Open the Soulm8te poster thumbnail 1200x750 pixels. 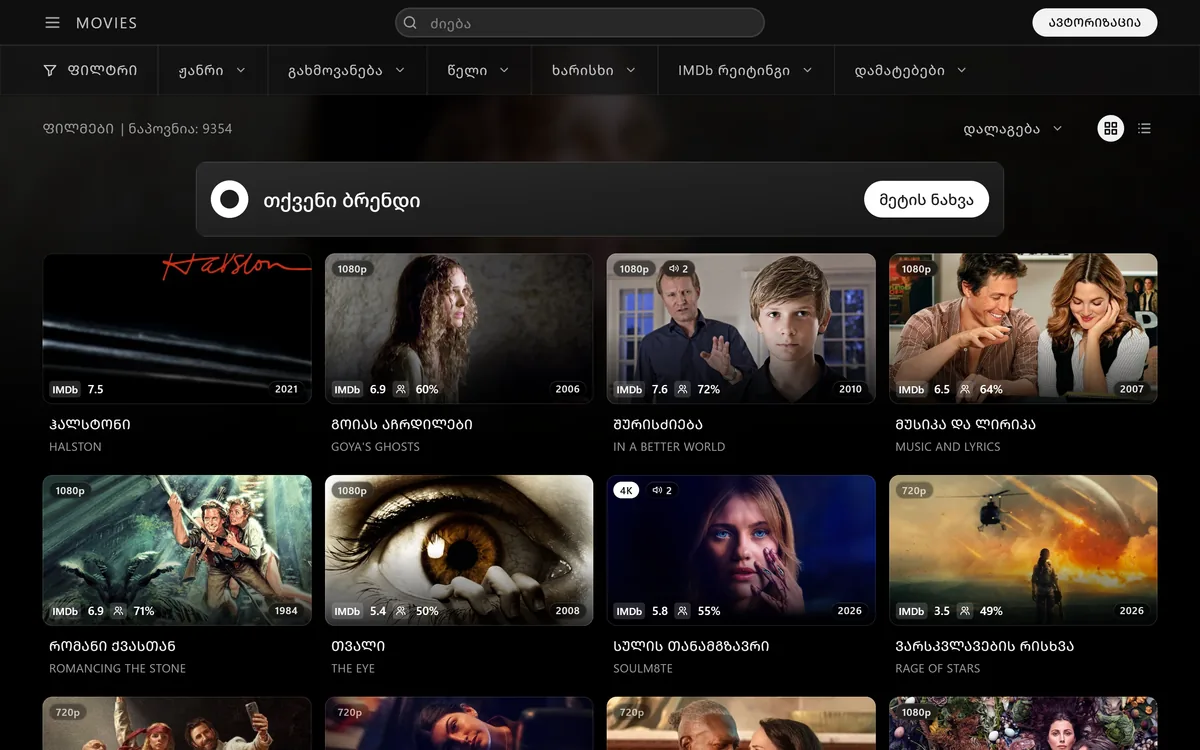click(x=741, y=550)
